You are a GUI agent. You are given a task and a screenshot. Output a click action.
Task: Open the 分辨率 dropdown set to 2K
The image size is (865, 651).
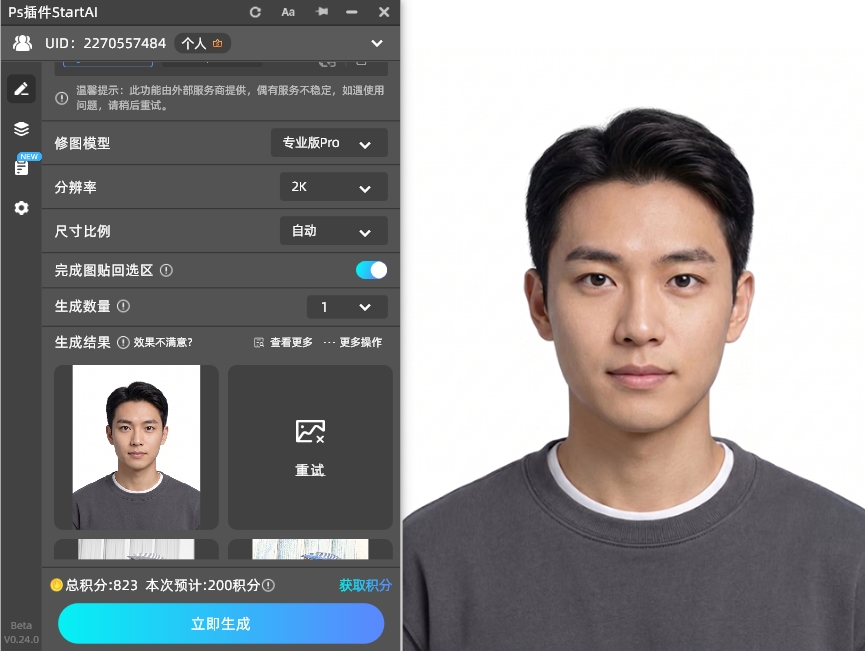pyautogui.click(x=333, y=187)
